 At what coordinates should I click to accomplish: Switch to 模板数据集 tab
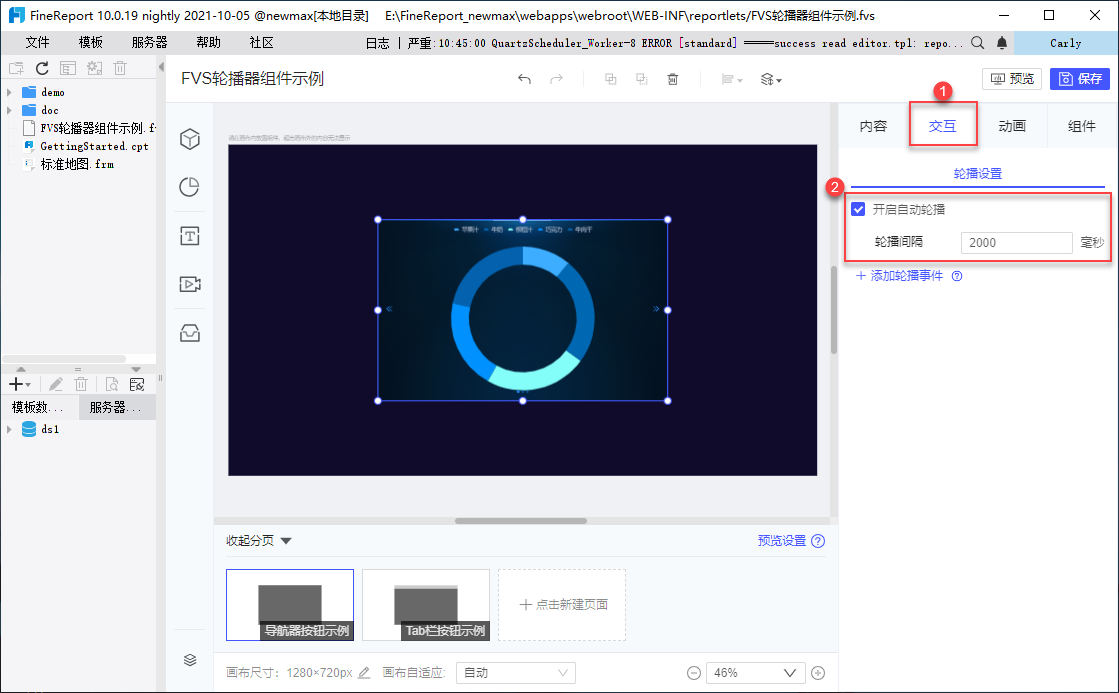38,408
